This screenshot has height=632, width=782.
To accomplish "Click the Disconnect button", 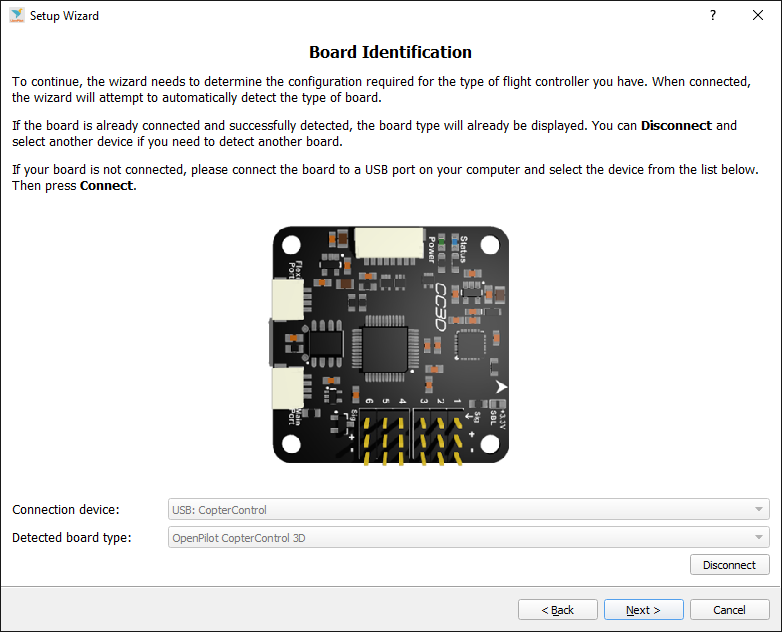I will tap(729, 565).
